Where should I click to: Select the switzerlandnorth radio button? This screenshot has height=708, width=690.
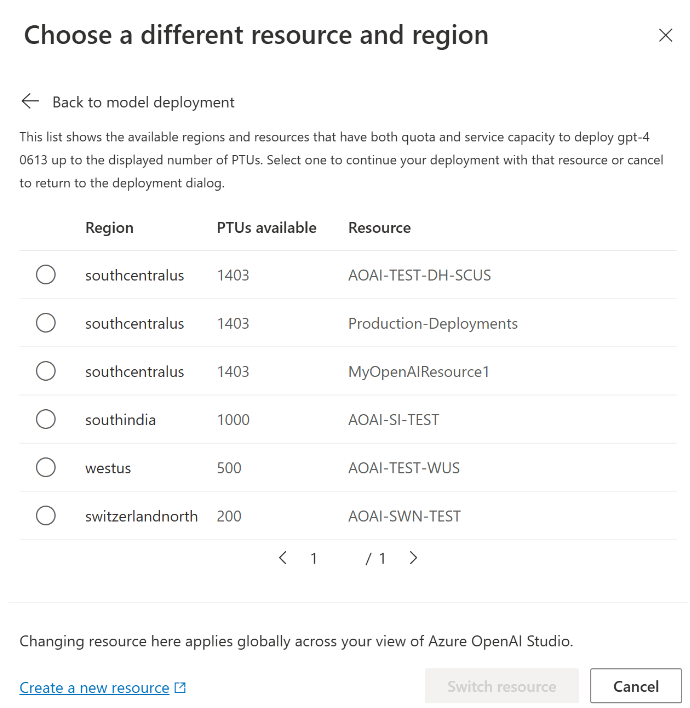tap(46, 516)
